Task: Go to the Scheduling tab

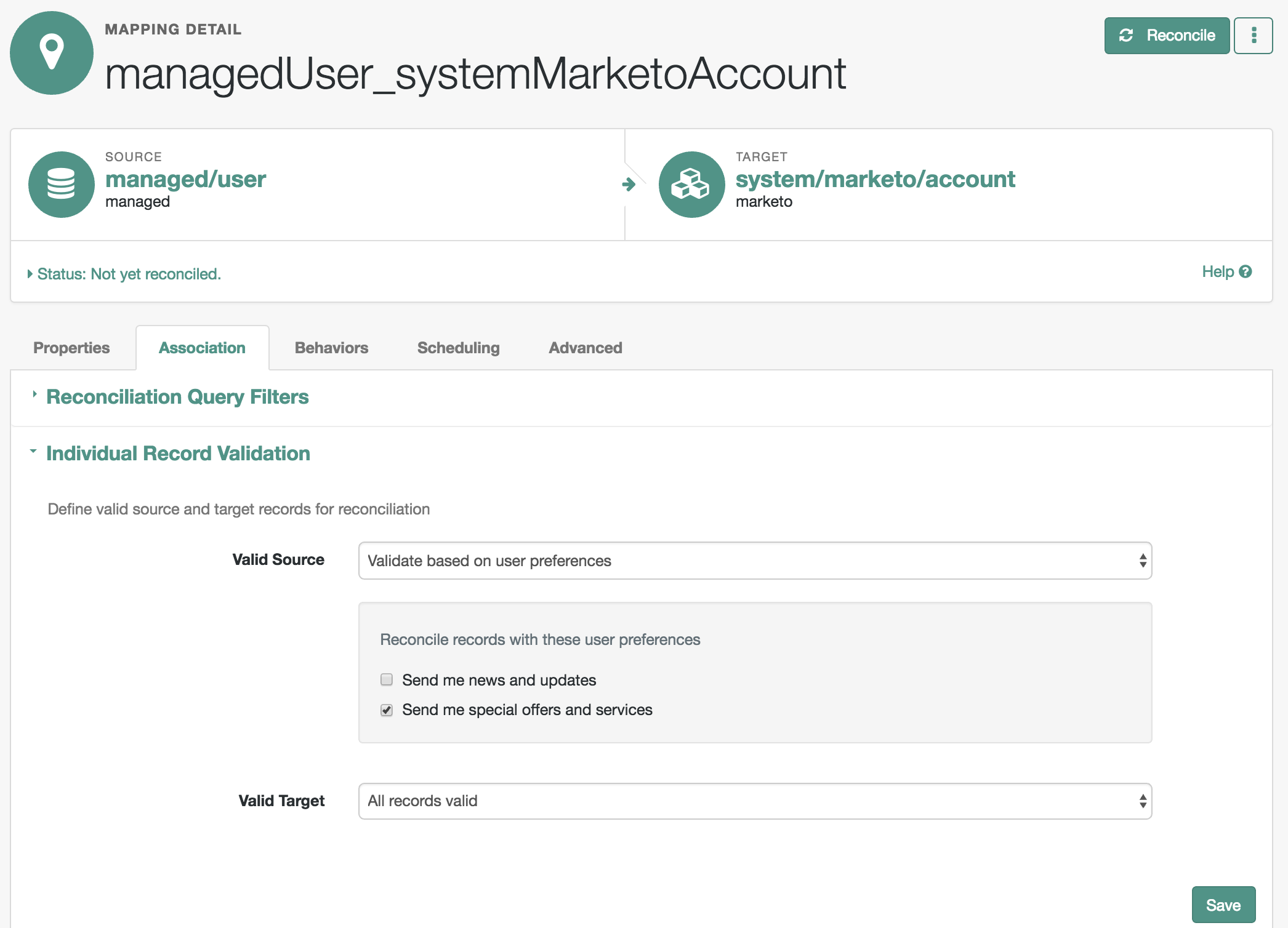Action: (x=458, y=348)
